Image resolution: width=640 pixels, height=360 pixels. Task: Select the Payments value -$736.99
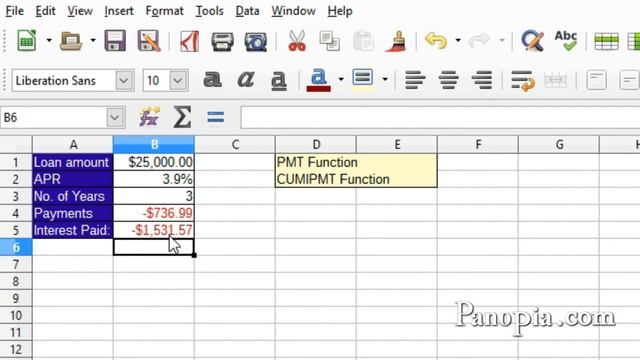(154, 213)
